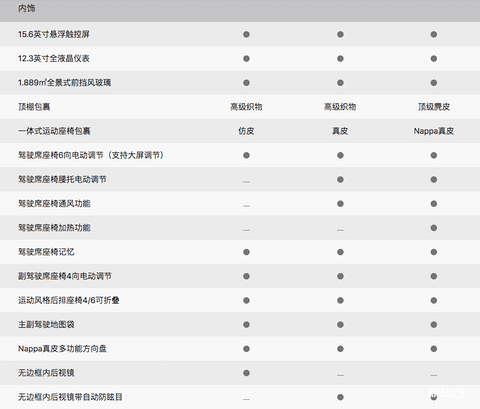Select the 主副驾驶地图袋 row label
This screenshot has width=480, height=409.
(46, 325)
